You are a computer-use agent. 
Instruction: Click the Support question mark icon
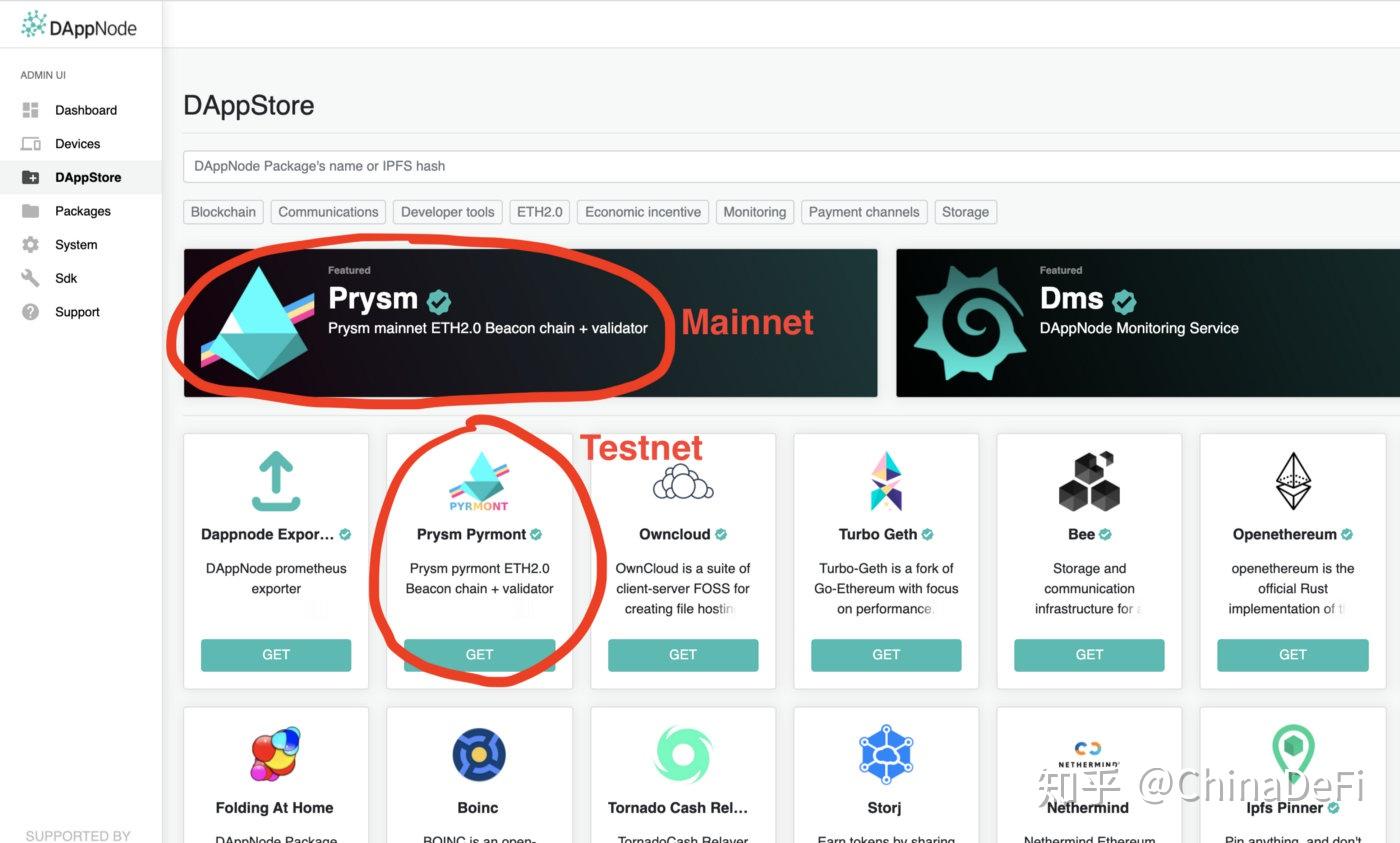(x=30, y=312)
